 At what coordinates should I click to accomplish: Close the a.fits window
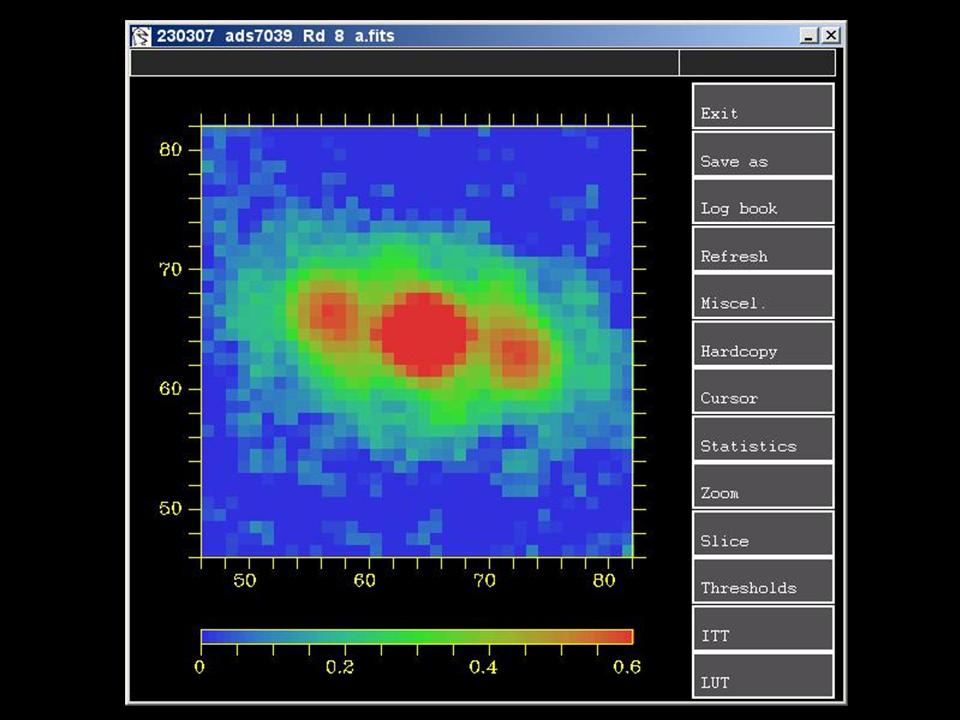(x=830, y=36)
